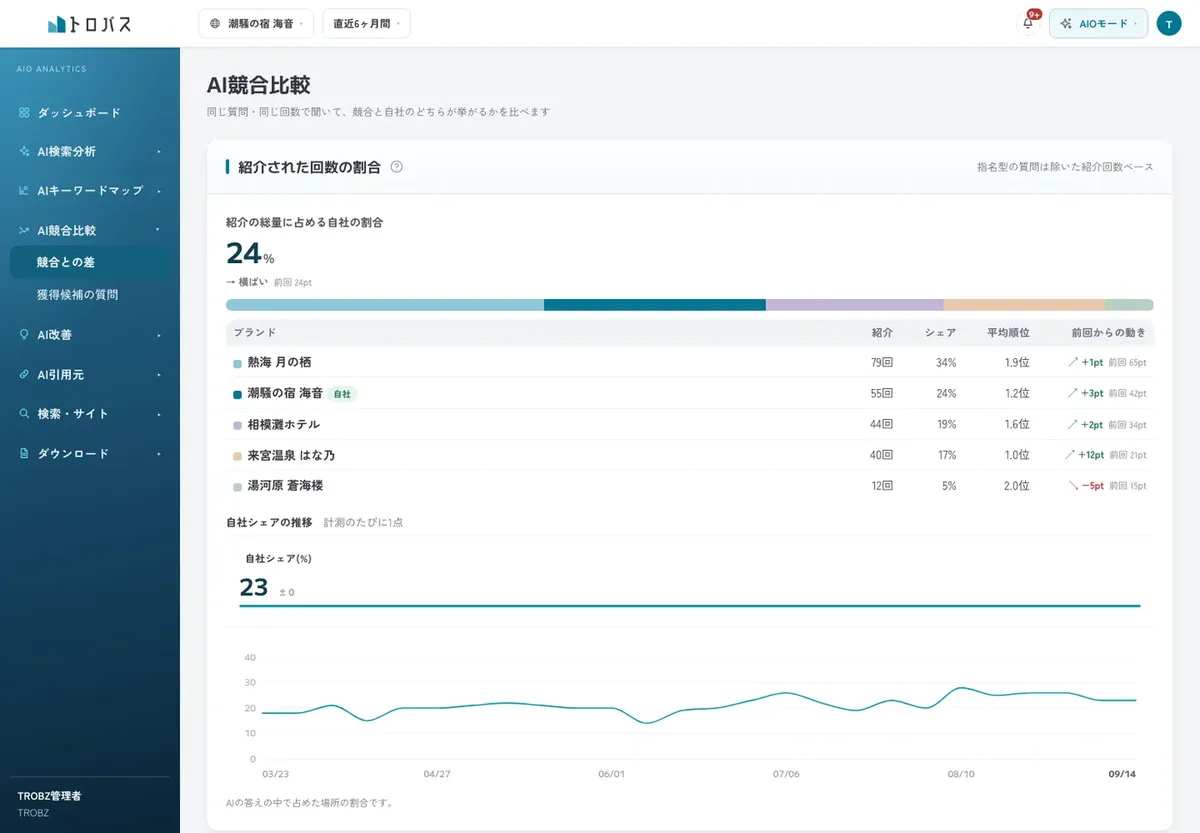Click the 熱海 月の栖 color swatch
Viewport: 1200px width, 833px height.
237,363
